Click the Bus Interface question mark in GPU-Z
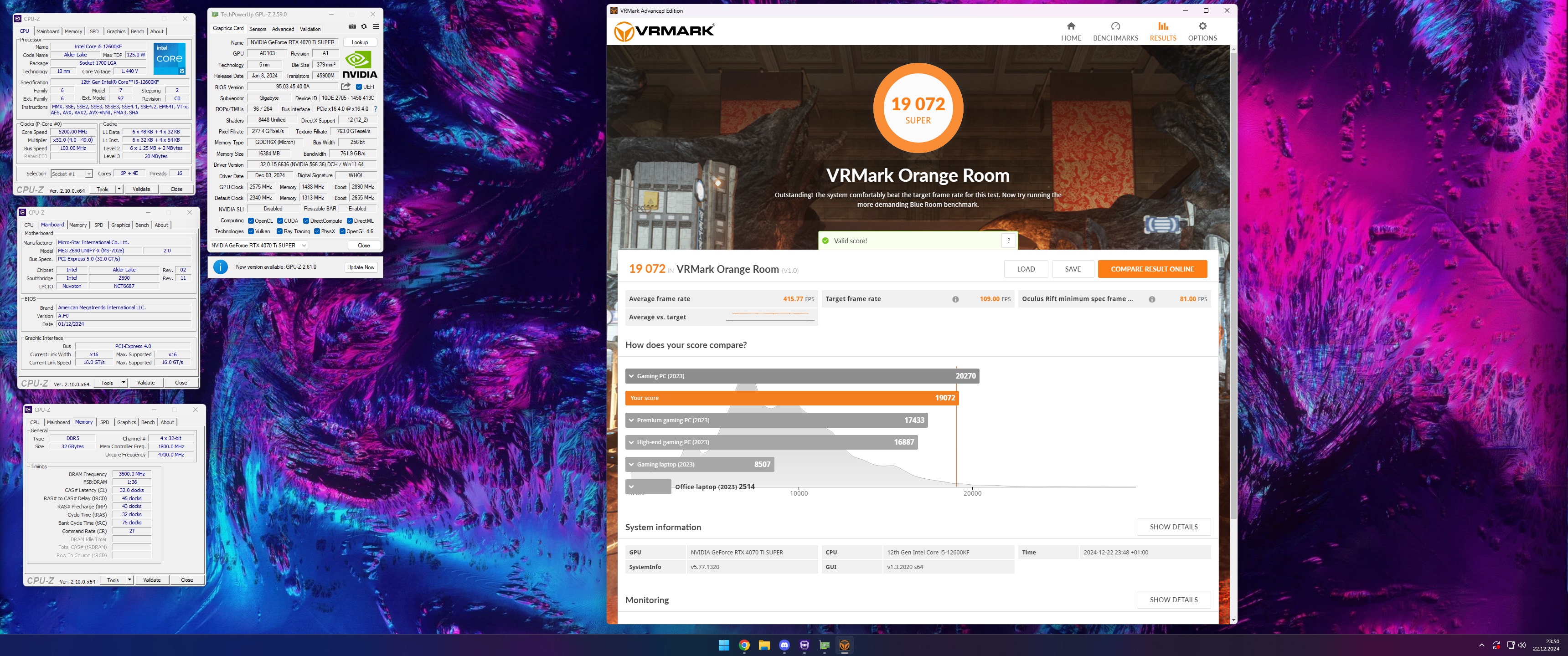This screenshot has width=1568, height=656. coord(376,109)
